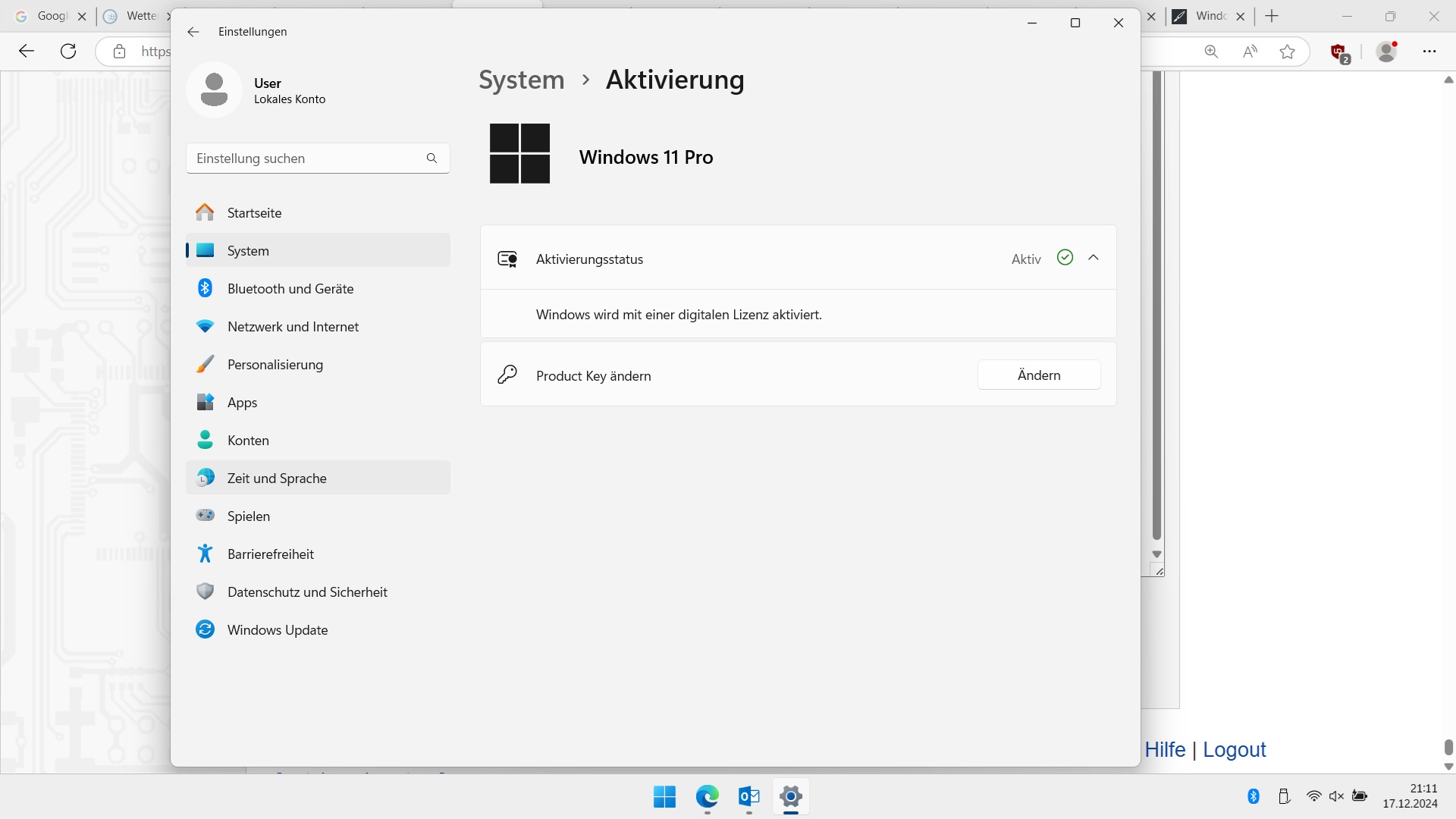Image resolution: width=1456 pixels, height=819 pixels.
Task: Click the inner page scrollbar down arrow
Action: coord(1156,554)
